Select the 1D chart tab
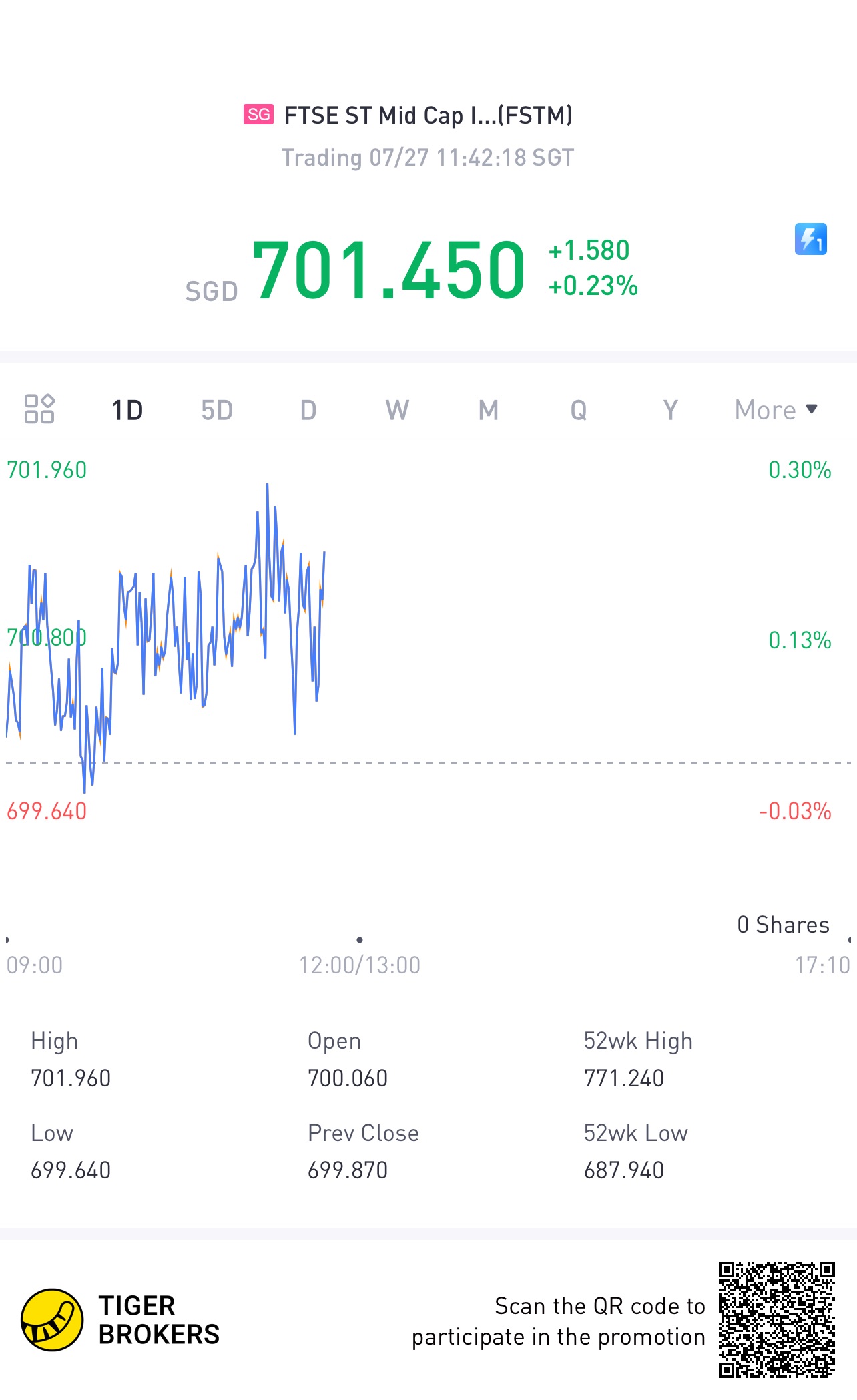The width and height of the screenshot is (857, 1400). [x=127, y=410]
